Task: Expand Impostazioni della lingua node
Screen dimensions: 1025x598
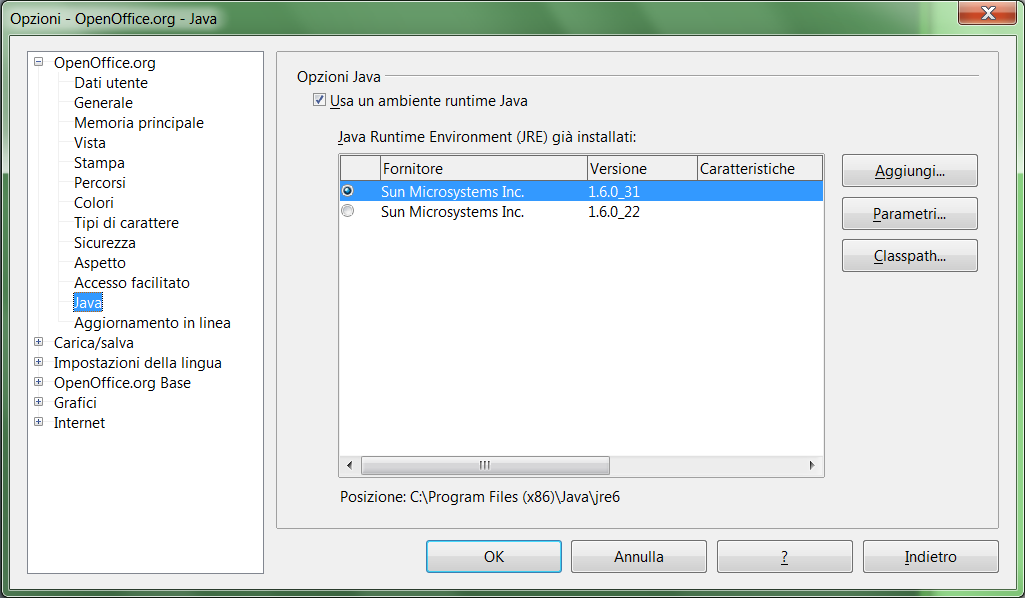Action: tap(39, 362)
